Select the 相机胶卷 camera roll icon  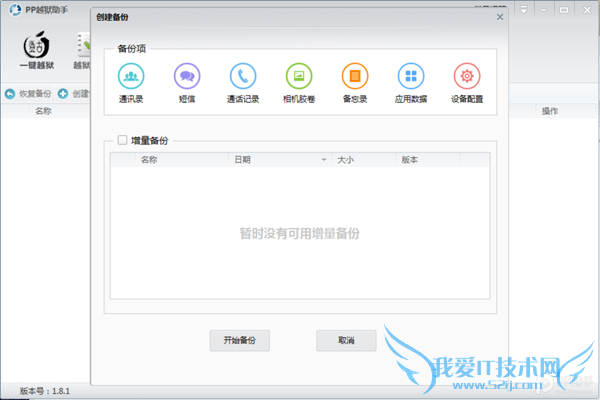point(299,76)
